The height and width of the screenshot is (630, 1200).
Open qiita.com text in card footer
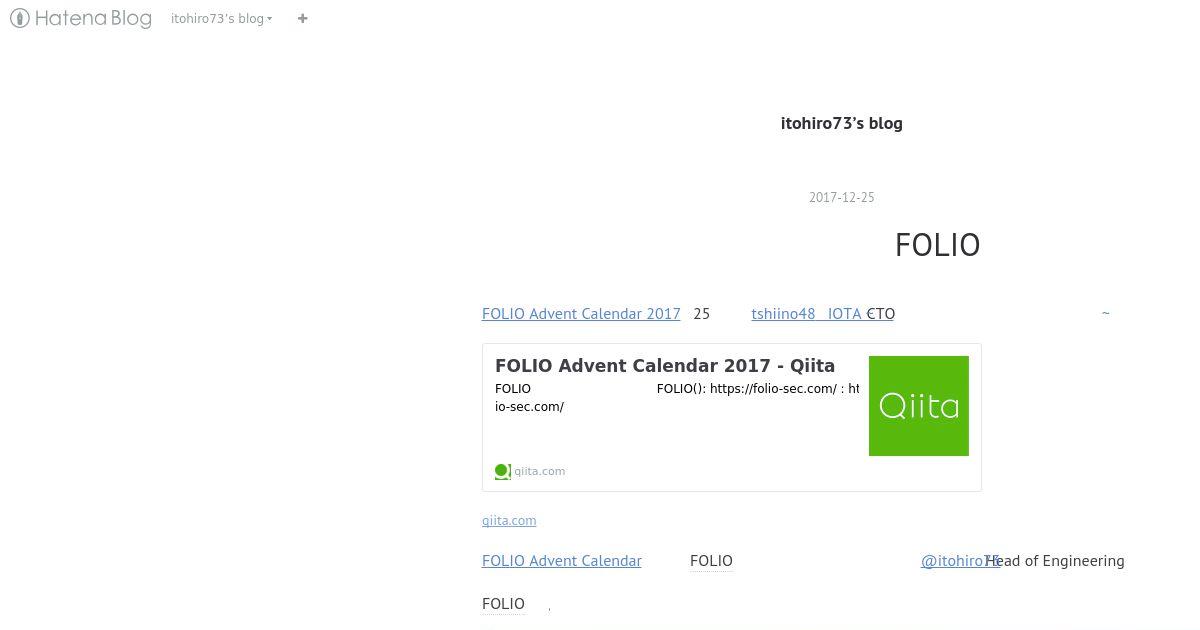click(x=540, y=471)
